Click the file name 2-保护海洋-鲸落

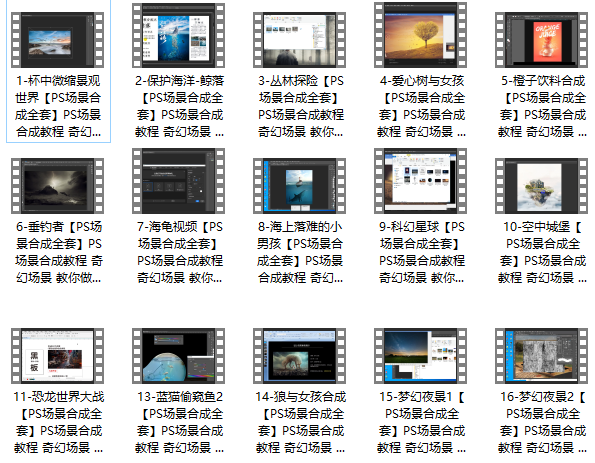pos(179,106)
